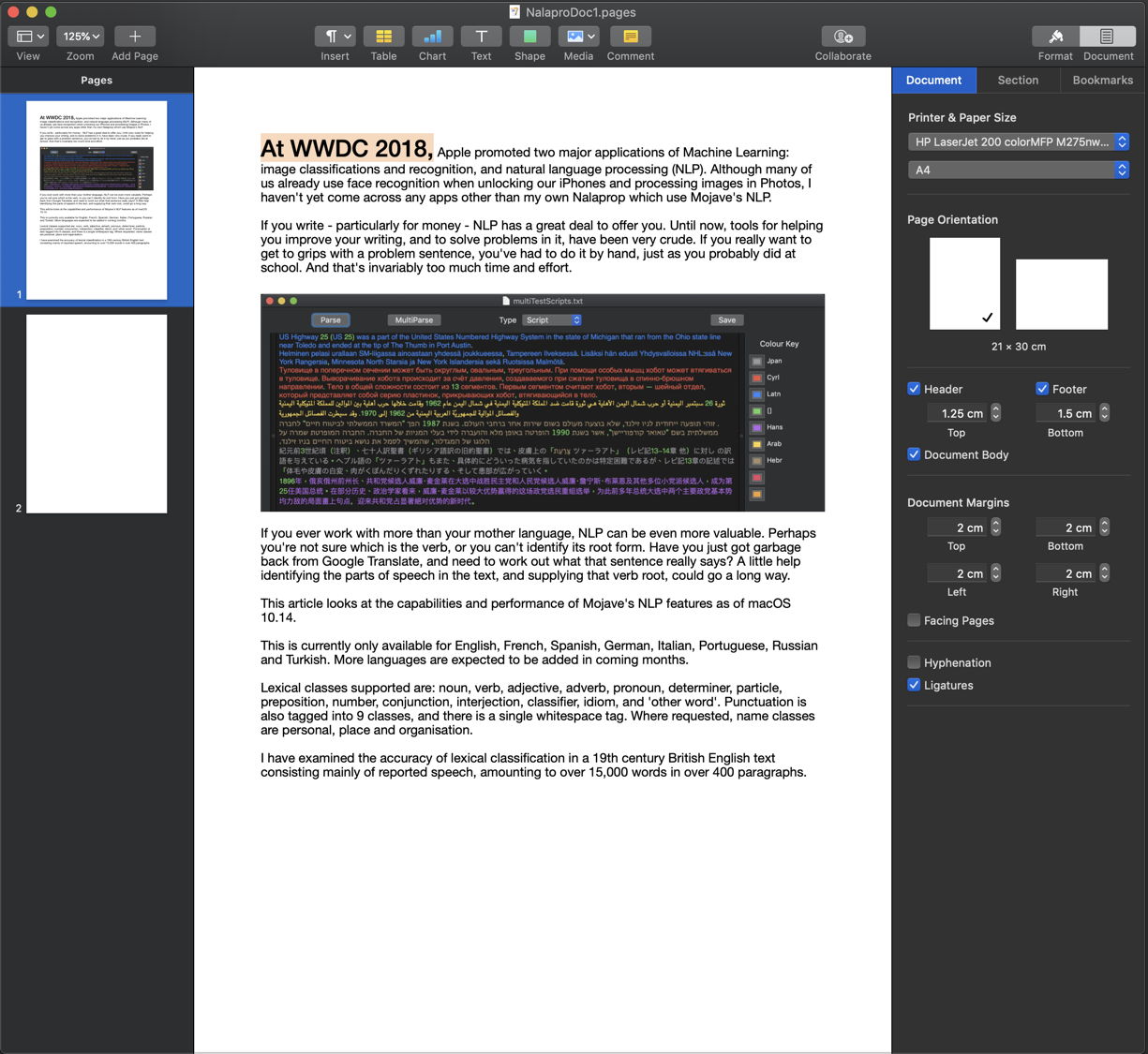Click the Shape toolbar icon
1148x1054 pixels.
click(529, 37)
